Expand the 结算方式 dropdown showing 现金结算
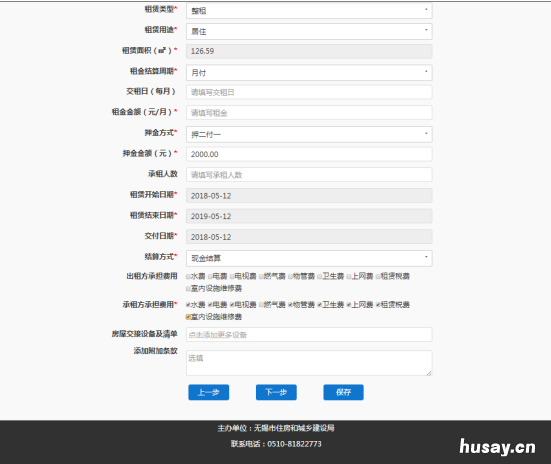Image resolution: width=551 pixels, height=464 pixels. [x=309, y=258]
